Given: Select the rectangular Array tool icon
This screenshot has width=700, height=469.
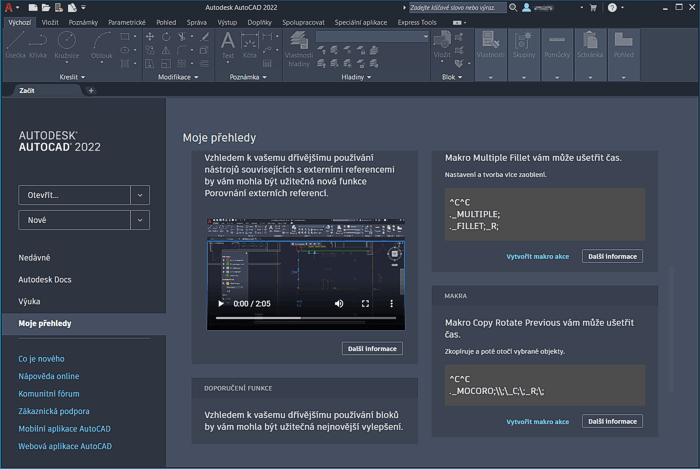Looking at the screenshot, I should (x=182, y=63).
